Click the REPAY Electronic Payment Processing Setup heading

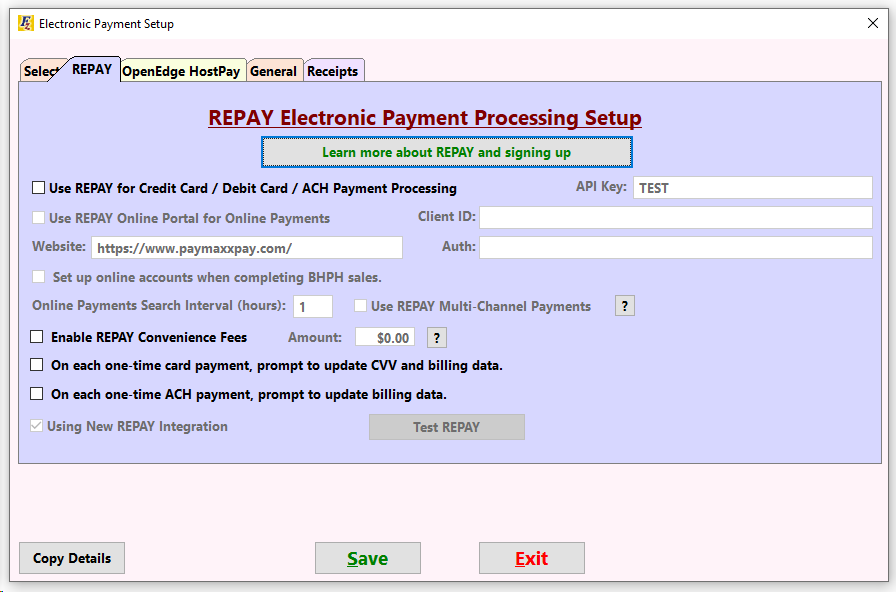(x=425, y=118)
